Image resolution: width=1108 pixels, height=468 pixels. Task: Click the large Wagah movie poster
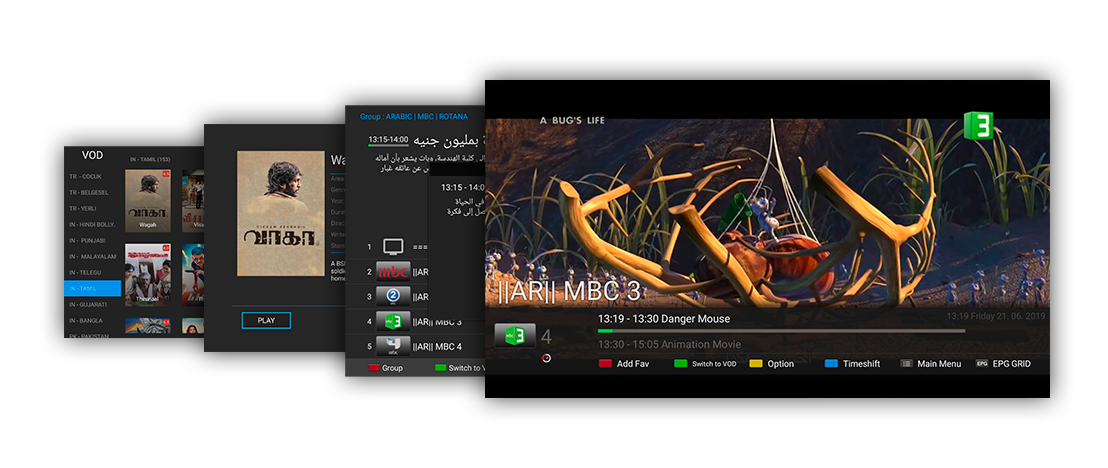[x=280, y=213]
